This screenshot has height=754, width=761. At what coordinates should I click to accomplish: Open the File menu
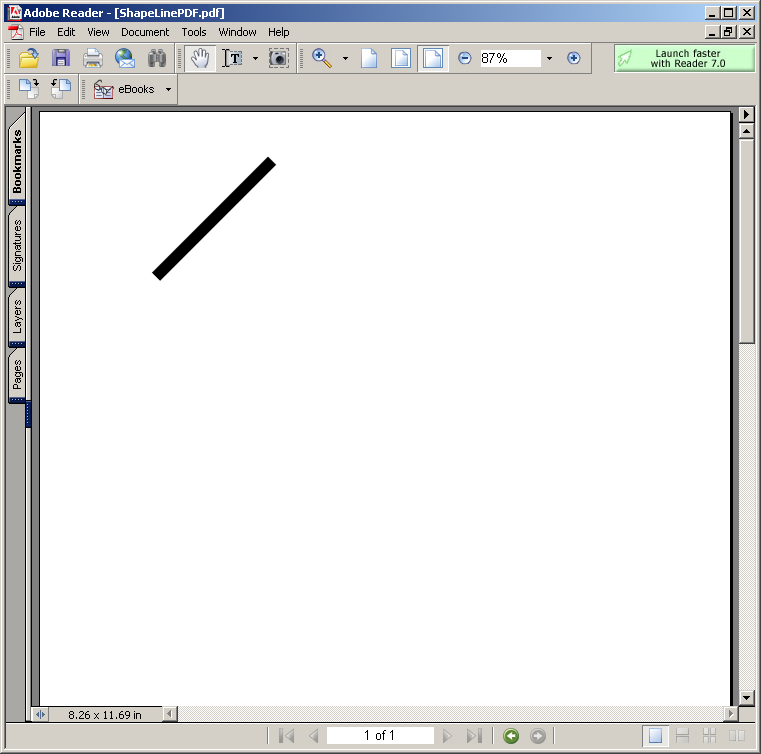coord(37,32)
